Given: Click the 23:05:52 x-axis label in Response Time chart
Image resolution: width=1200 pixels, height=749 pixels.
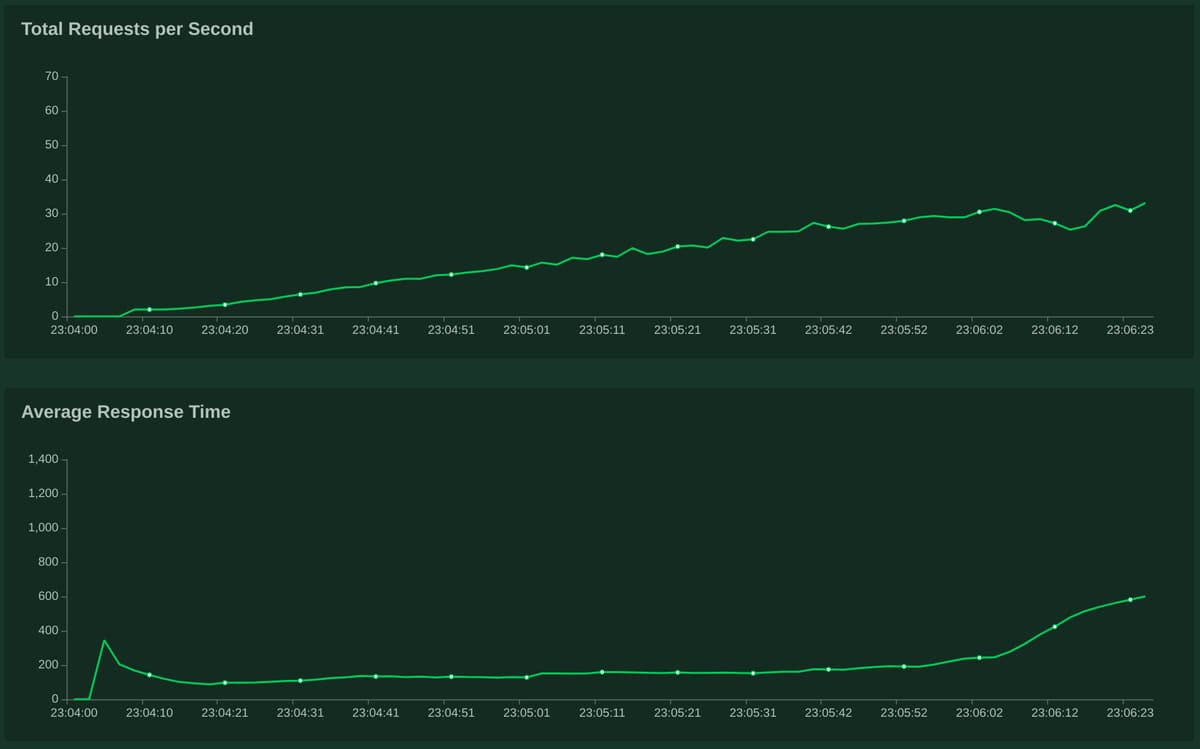Looking at the screenshot, I should click(x=904, y=713).
